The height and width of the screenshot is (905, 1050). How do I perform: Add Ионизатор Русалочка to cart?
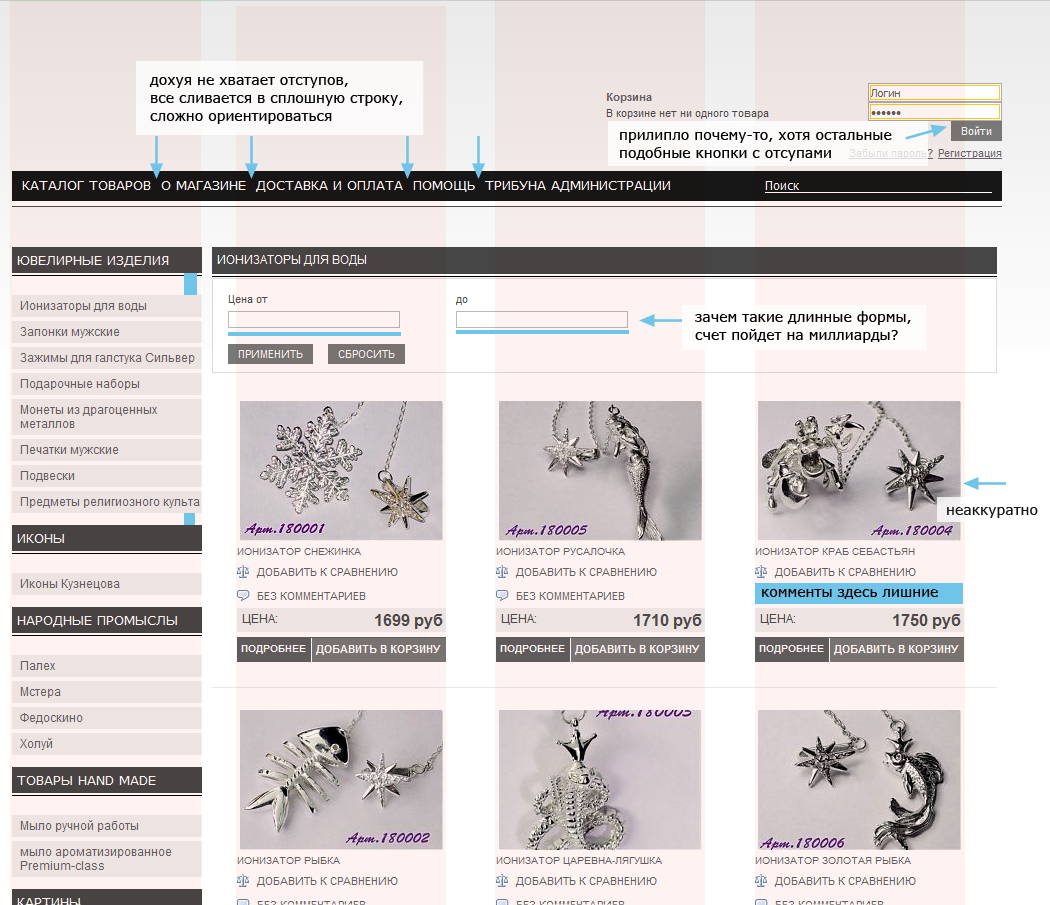[x=638, y=649]
